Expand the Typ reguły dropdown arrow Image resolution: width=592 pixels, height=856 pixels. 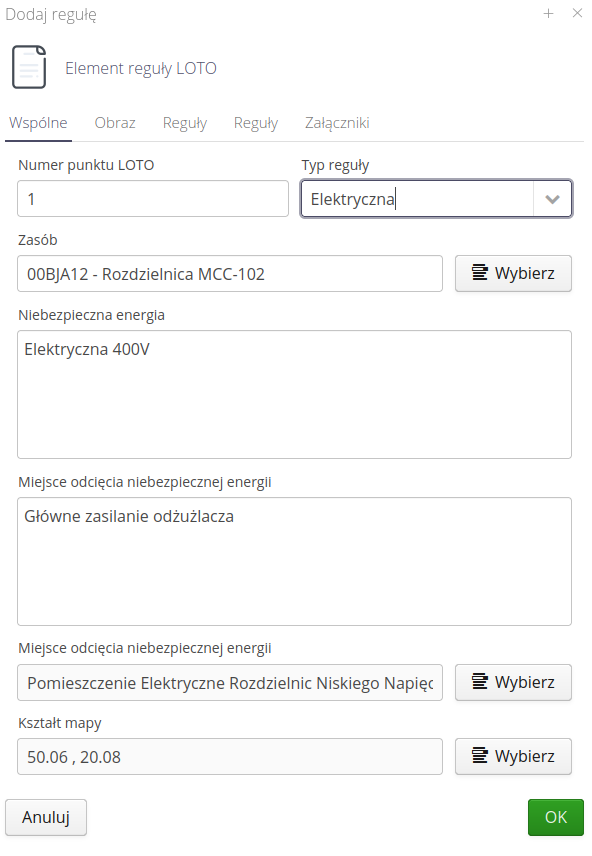click(x=552, y=199)
